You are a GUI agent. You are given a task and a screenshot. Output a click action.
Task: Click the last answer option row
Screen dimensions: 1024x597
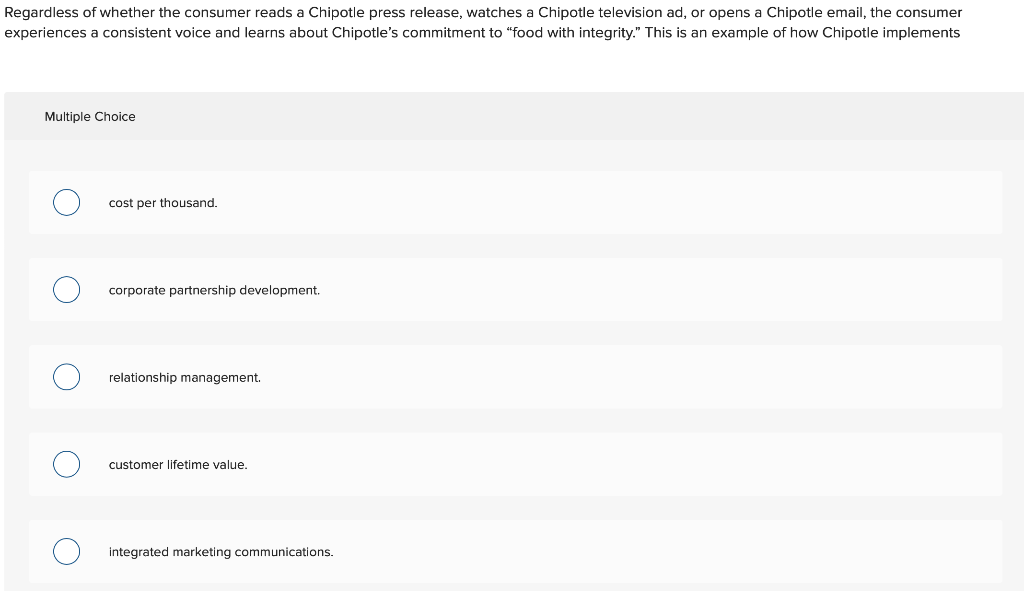coord(516,551)
